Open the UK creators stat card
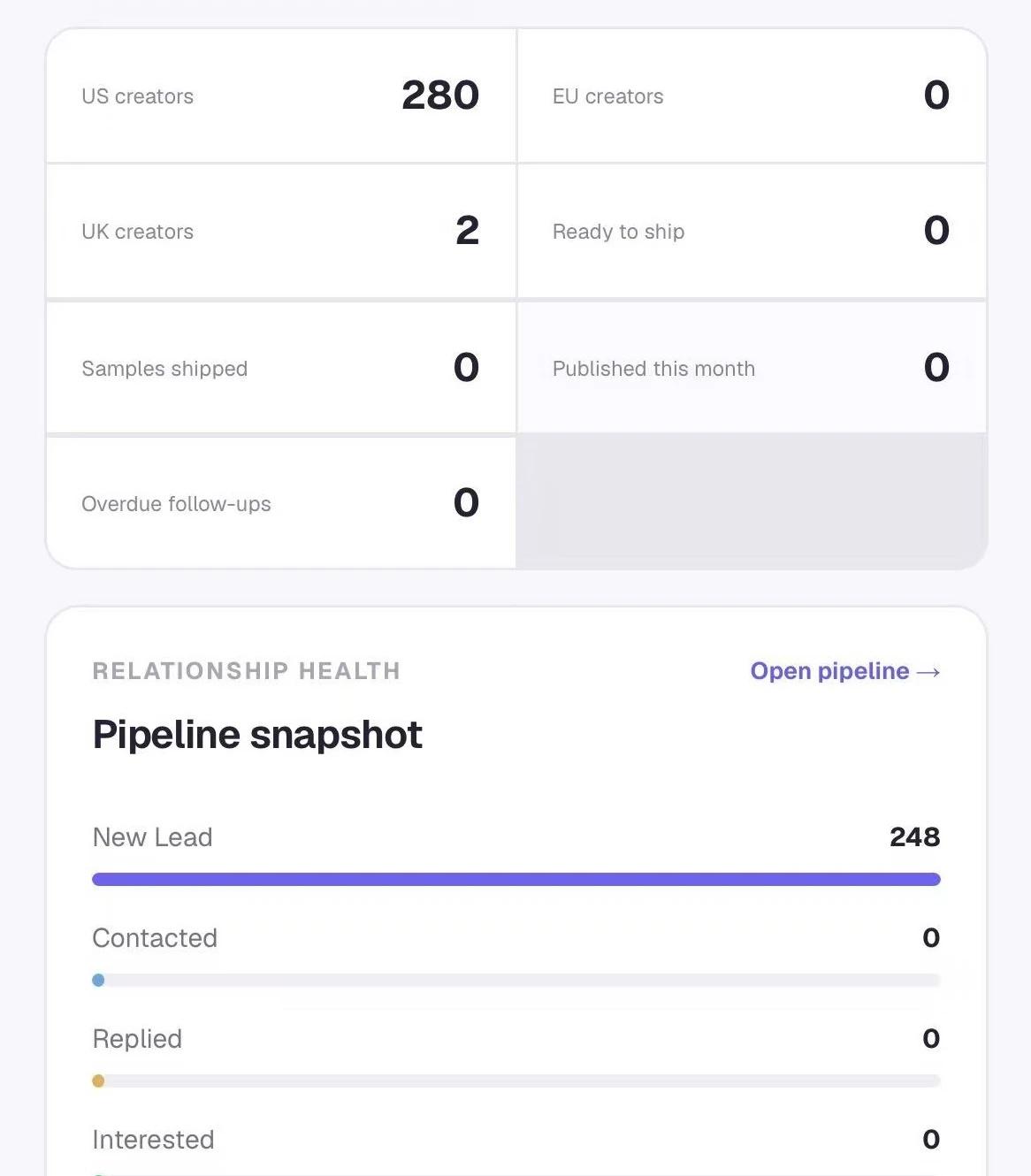Image resolution: width=1031 pixels, height=1176 pixels. pyautogui.click(x=281, y=231)
